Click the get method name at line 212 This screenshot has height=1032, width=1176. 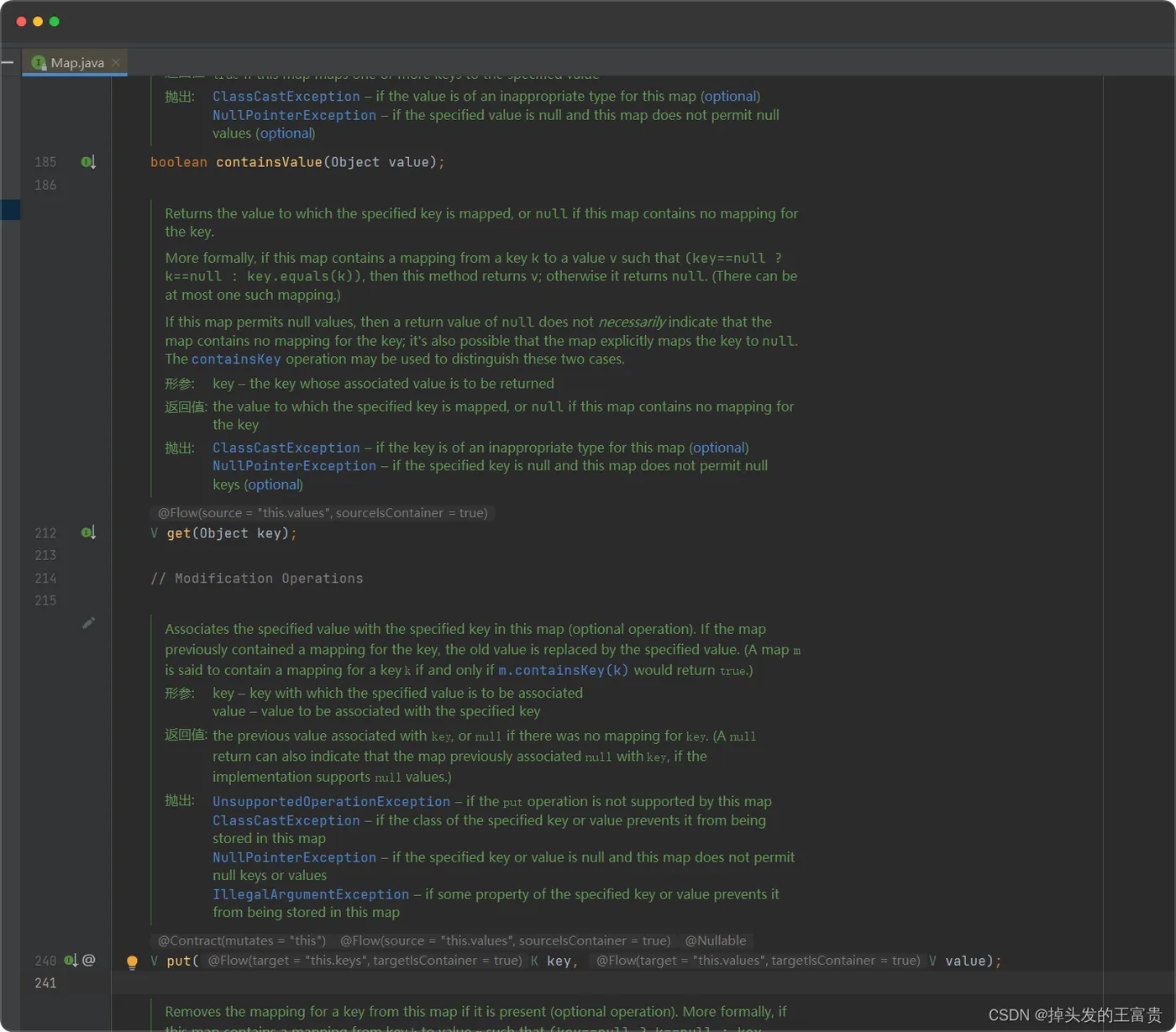179,533
